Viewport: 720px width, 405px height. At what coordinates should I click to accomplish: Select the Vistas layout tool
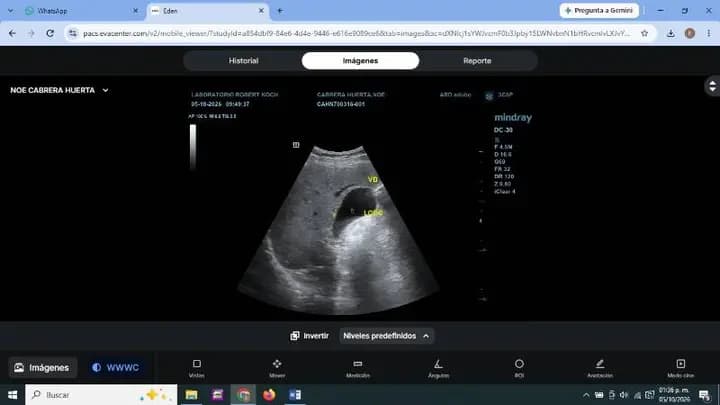click(197, 368)
